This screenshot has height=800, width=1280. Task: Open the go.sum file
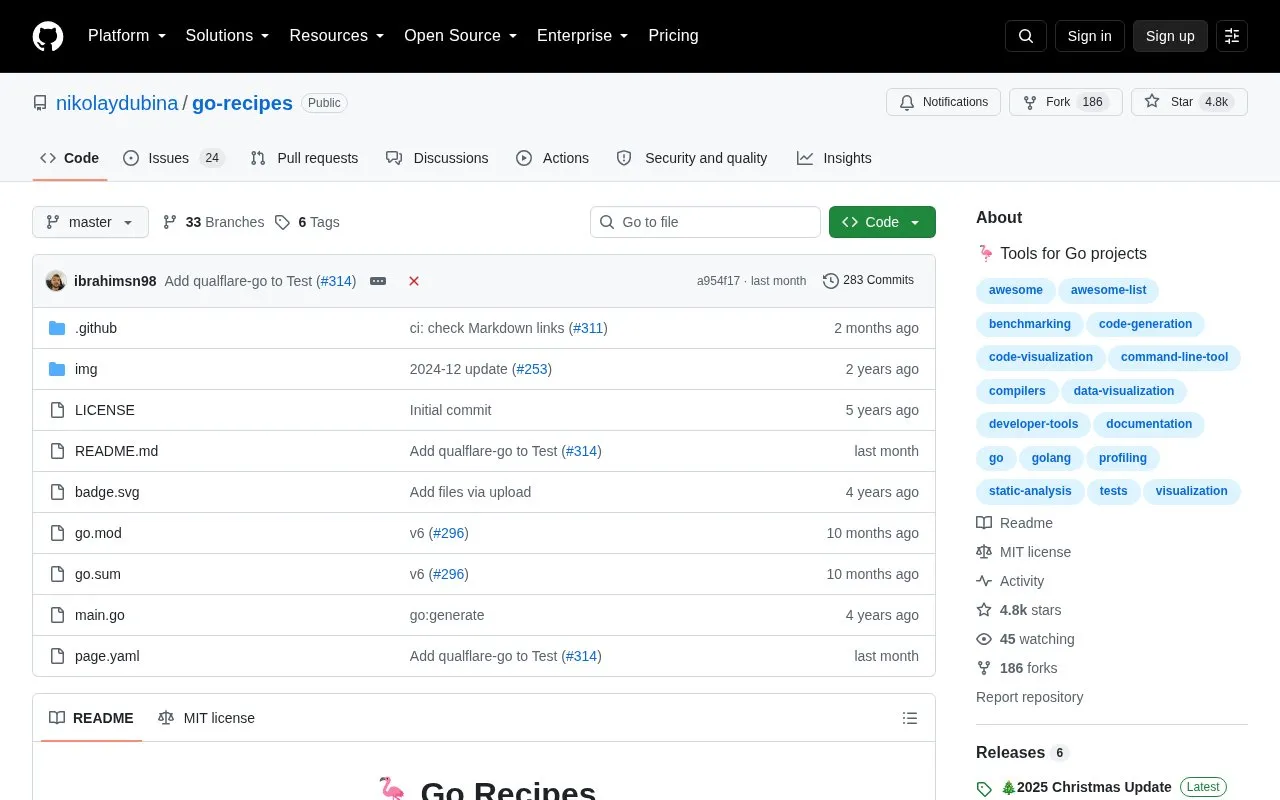(98, 574)
